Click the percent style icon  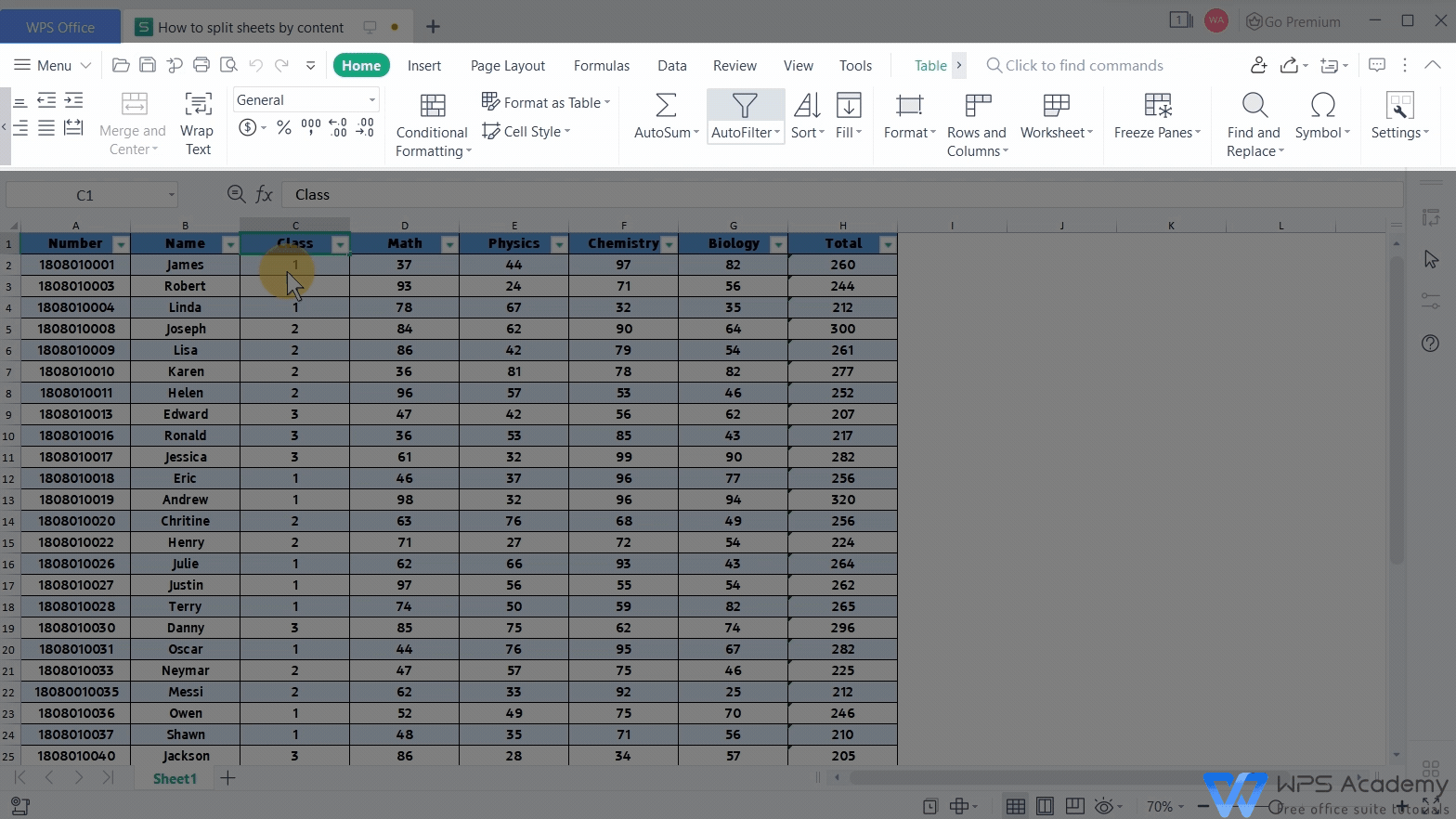pyautogui.click(x=284, y=127)
